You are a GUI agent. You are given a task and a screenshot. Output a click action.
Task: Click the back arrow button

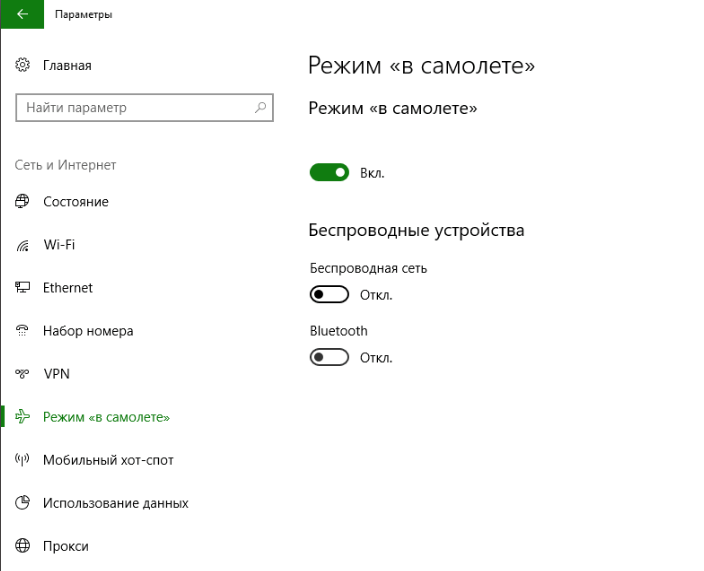pos(22,14)
